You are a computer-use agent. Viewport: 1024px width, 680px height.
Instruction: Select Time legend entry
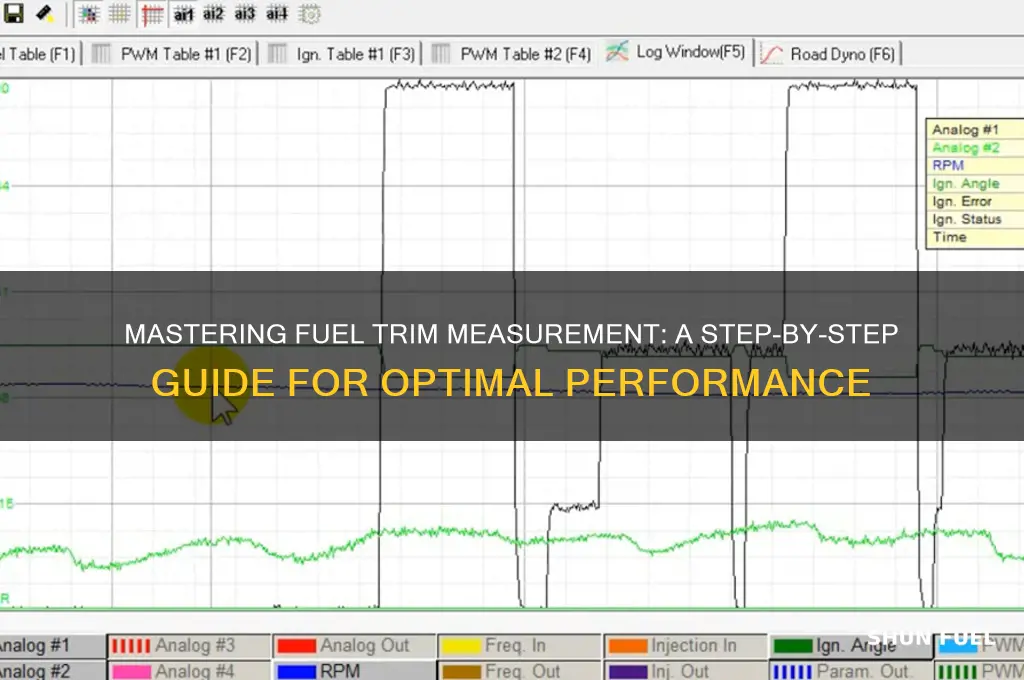tap(950, 236)
